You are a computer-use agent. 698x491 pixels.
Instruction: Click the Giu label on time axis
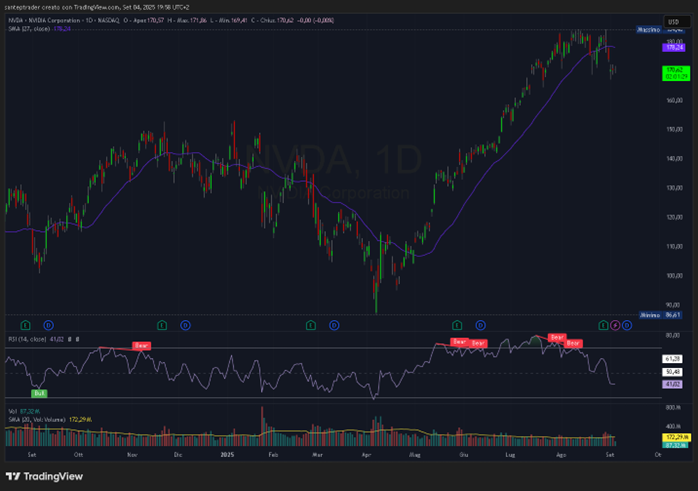pos(463,454)
